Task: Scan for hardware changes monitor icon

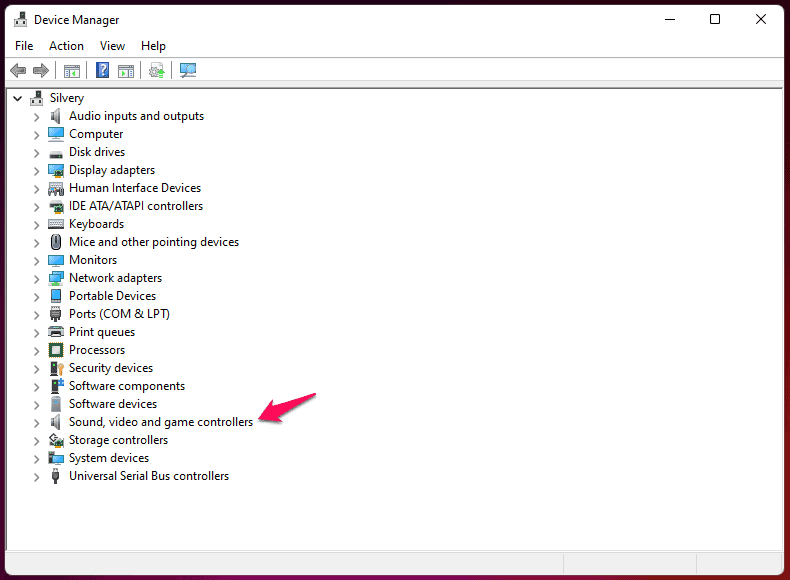Action: coord(187,70)
